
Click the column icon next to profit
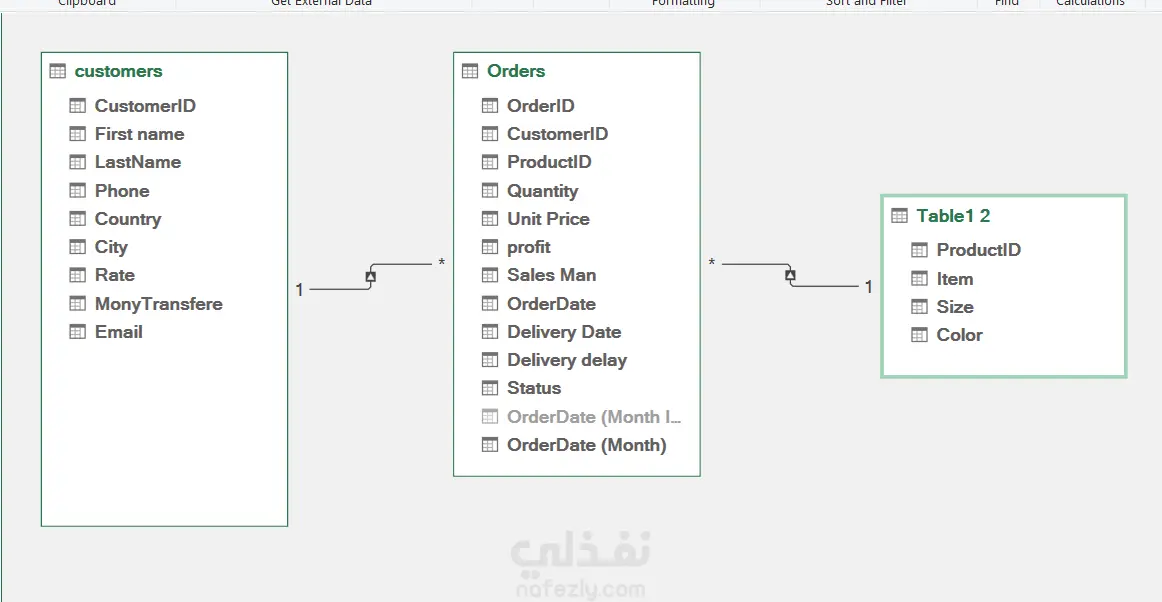tap(490, 247)
